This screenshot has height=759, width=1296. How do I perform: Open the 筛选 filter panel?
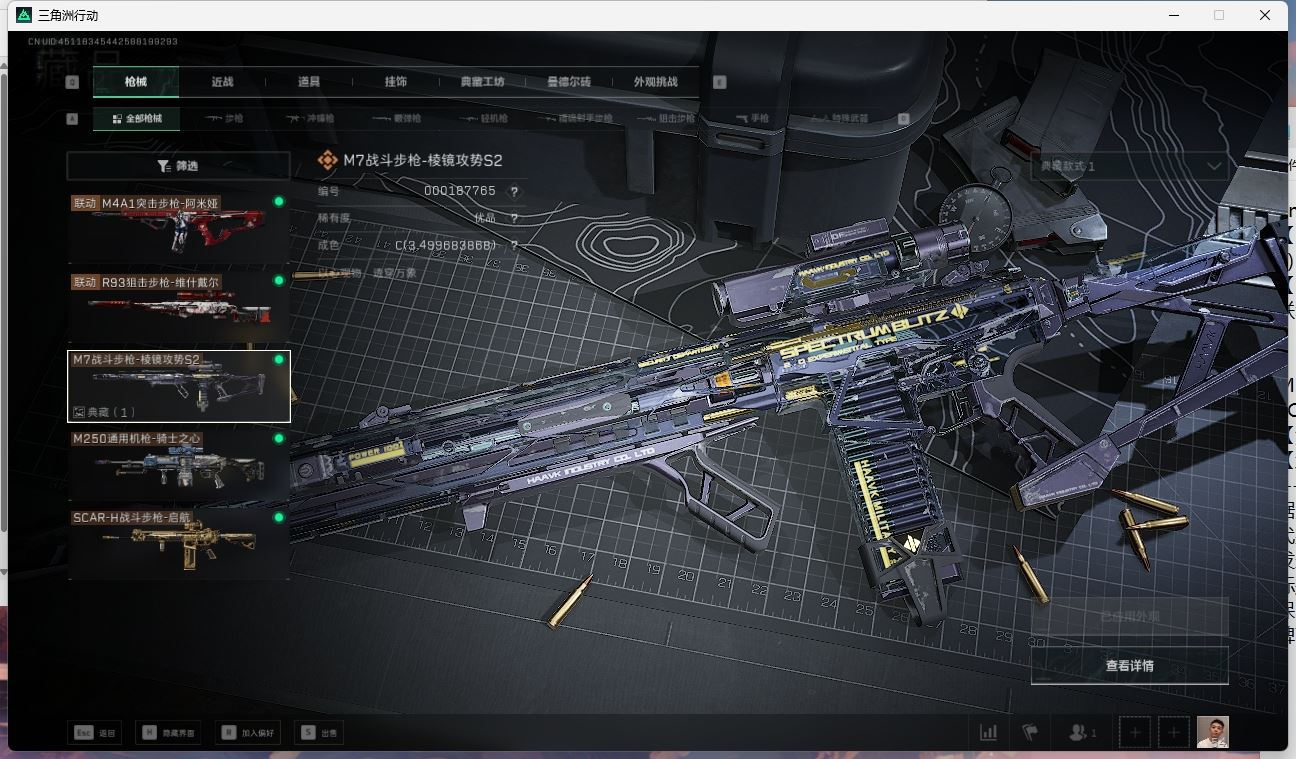[178, 166]
